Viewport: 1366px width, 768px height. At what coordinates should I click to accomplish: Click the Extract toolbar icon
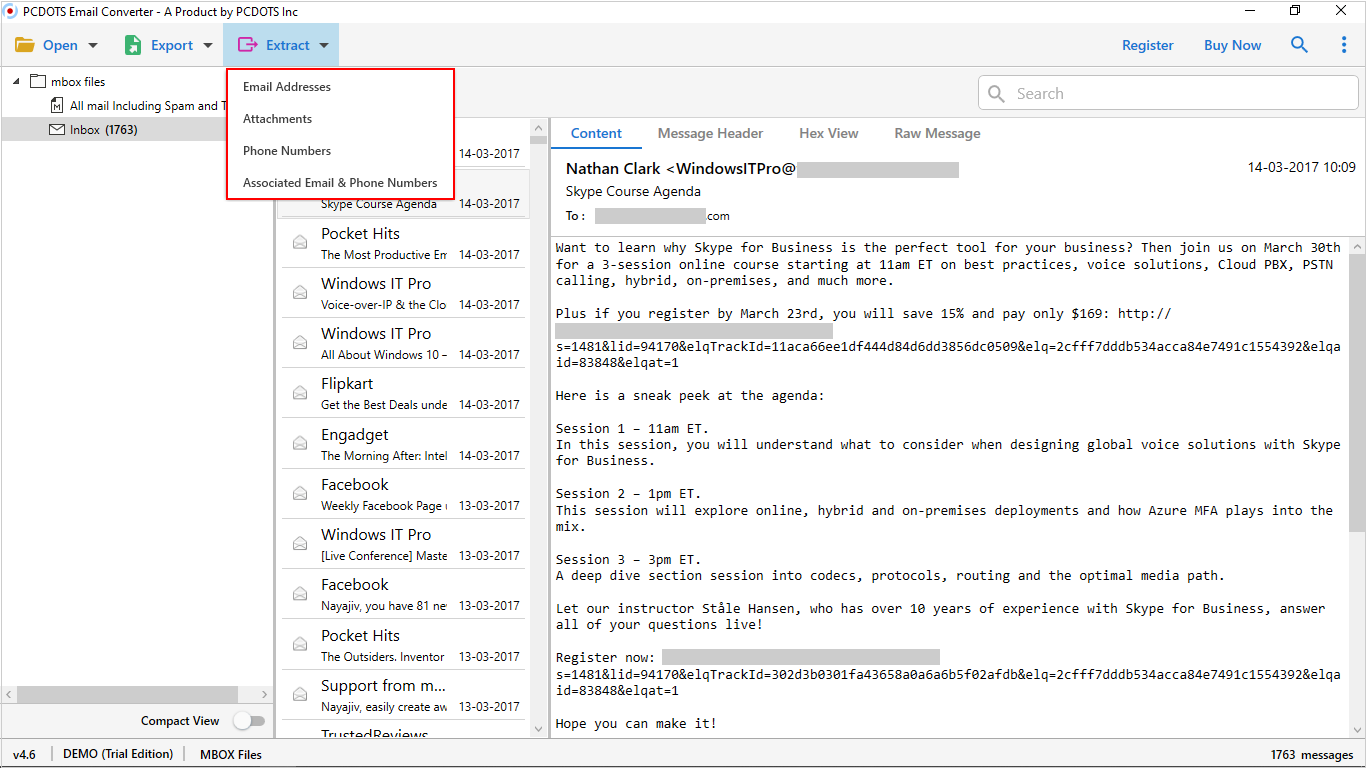247,45
